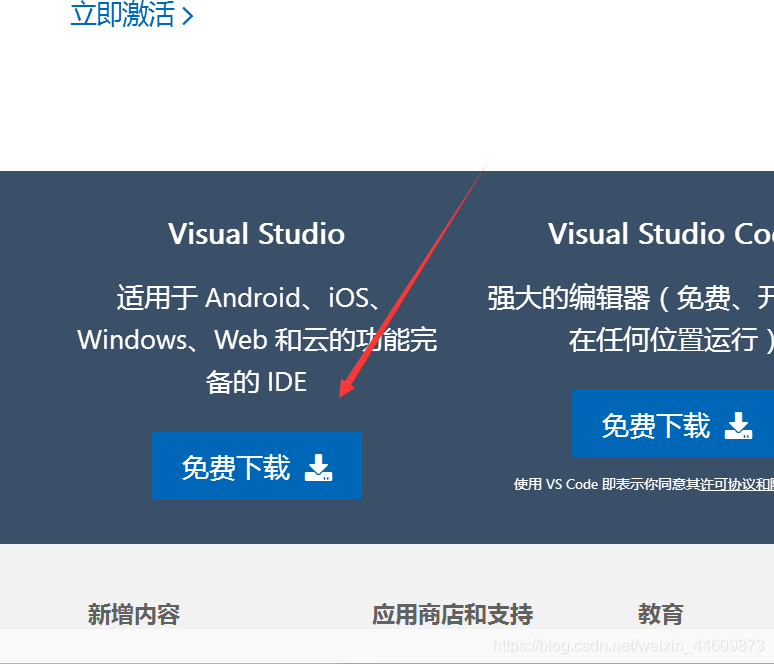Open the 立即激活 link
The image size is (774, 664).
coord(131,14)
